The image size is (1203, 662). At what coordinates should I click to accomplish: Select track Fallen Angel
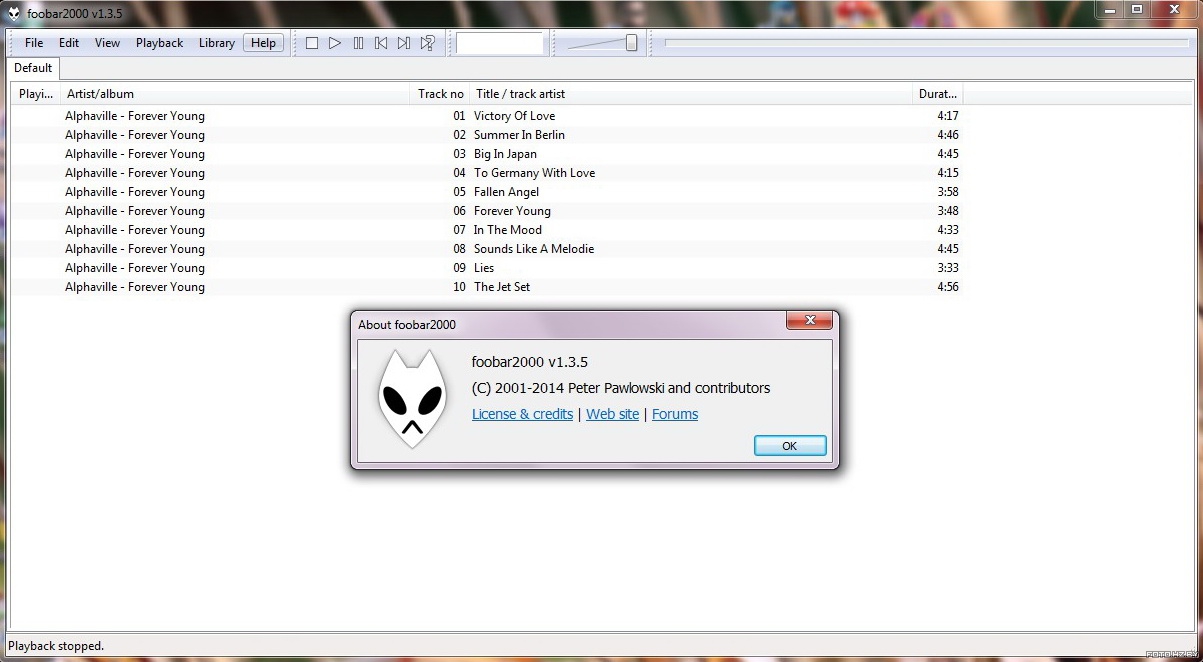point(506,192)
